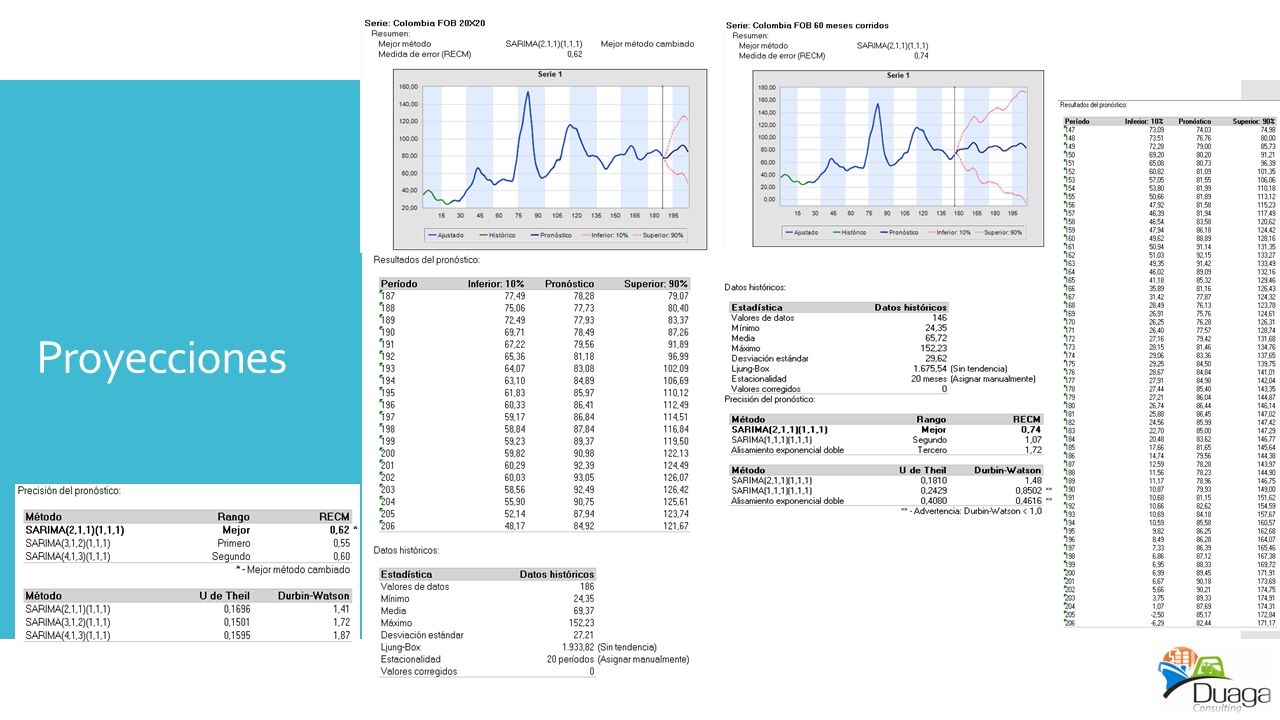
Task: Click RECM value 0,55 for SARIMA(3,1,2)(1,1,1)
Action: pyautogui.click(x=340, y=543)
